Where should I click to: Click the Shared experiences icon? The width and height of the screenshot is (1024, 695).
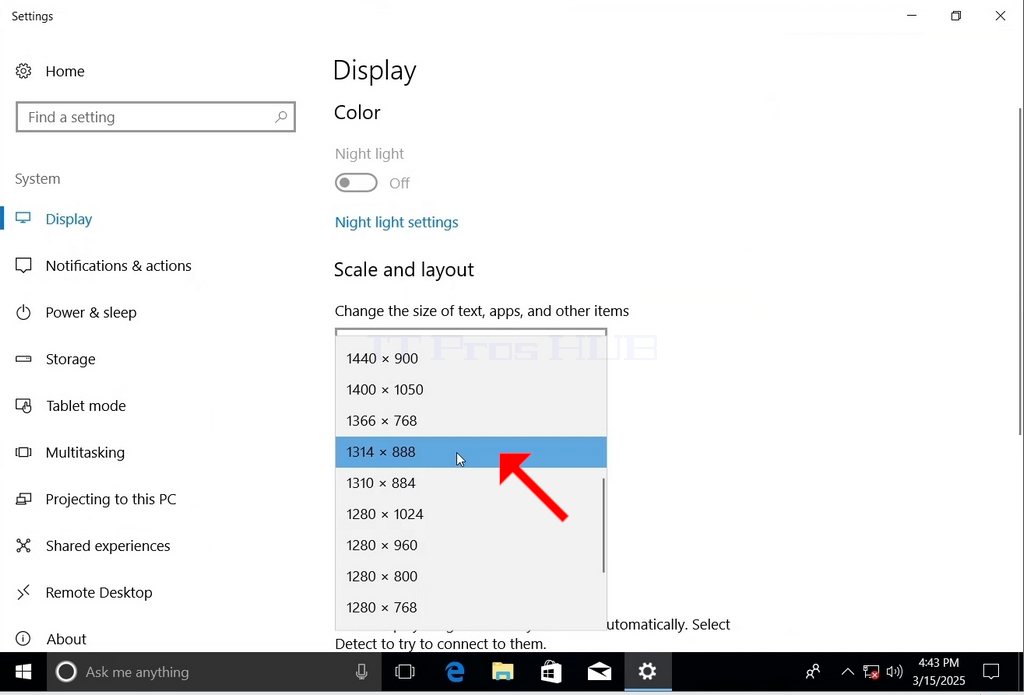(x=24, y=545)
